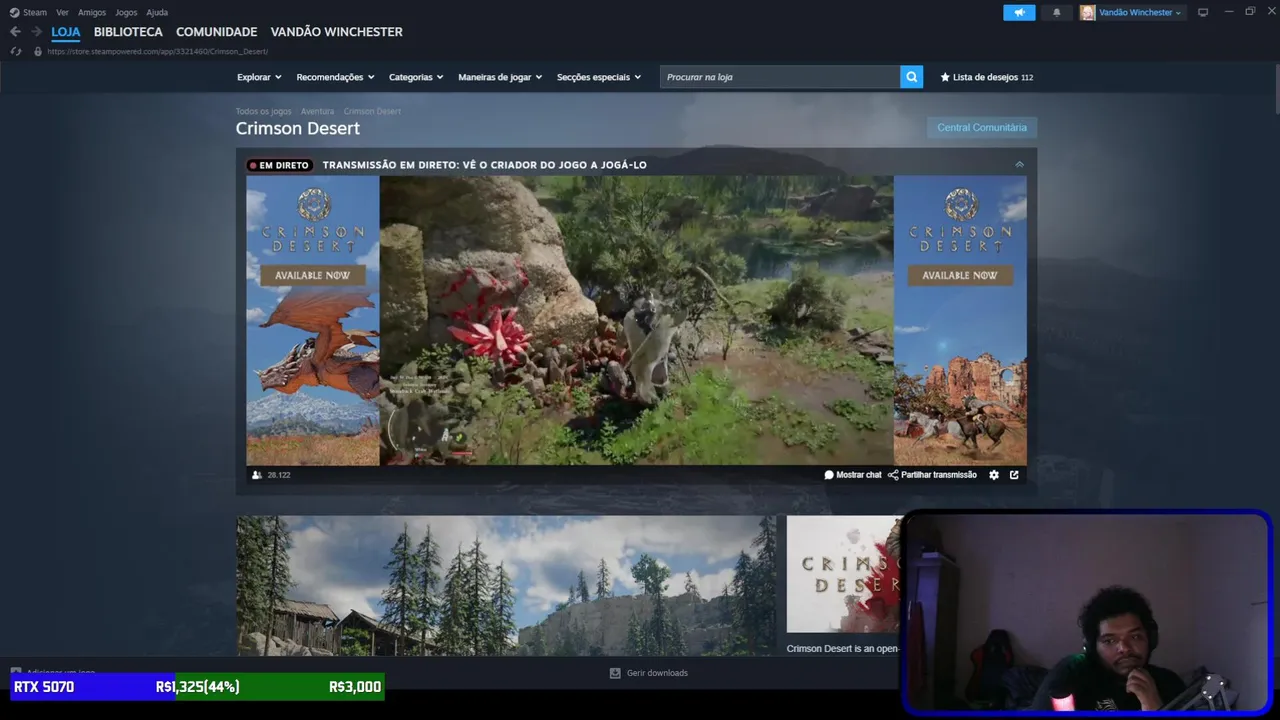Collapse the live broadcast panel
This screenshot has height=720, width=1280.
pos(1019,165)
